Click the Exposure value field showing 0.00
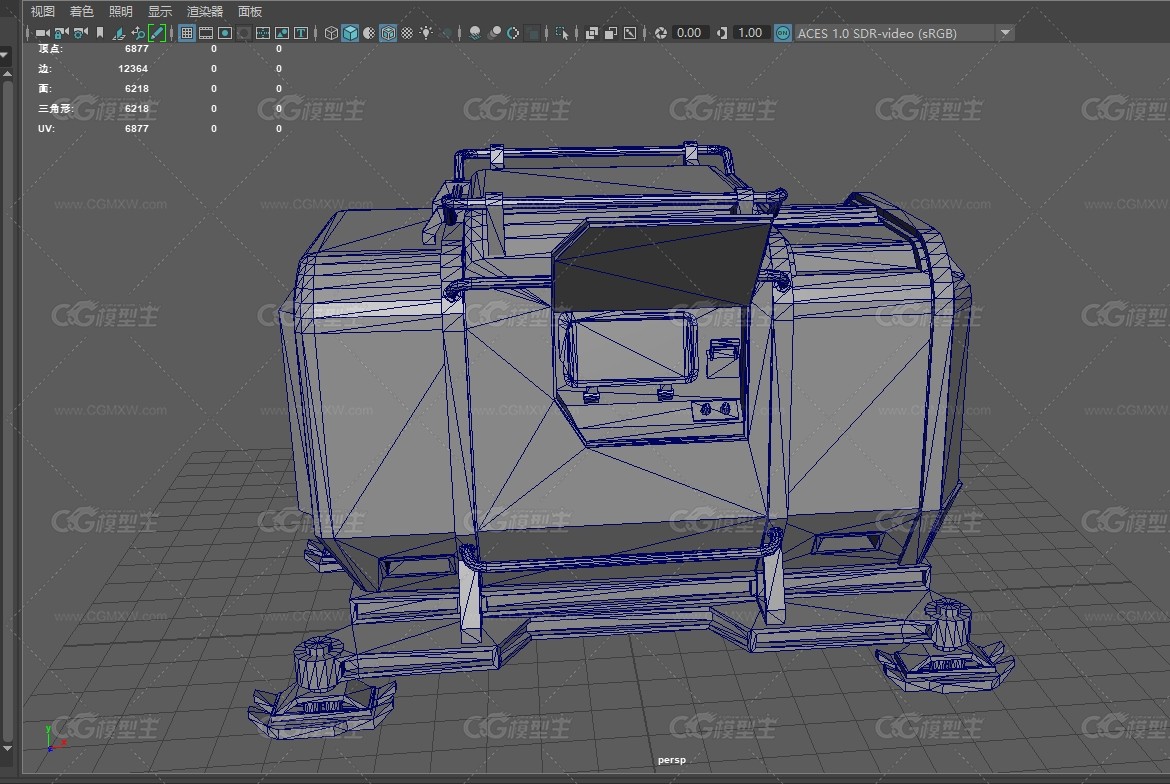This screenshot has height=784, width=1170. [689, 33]
